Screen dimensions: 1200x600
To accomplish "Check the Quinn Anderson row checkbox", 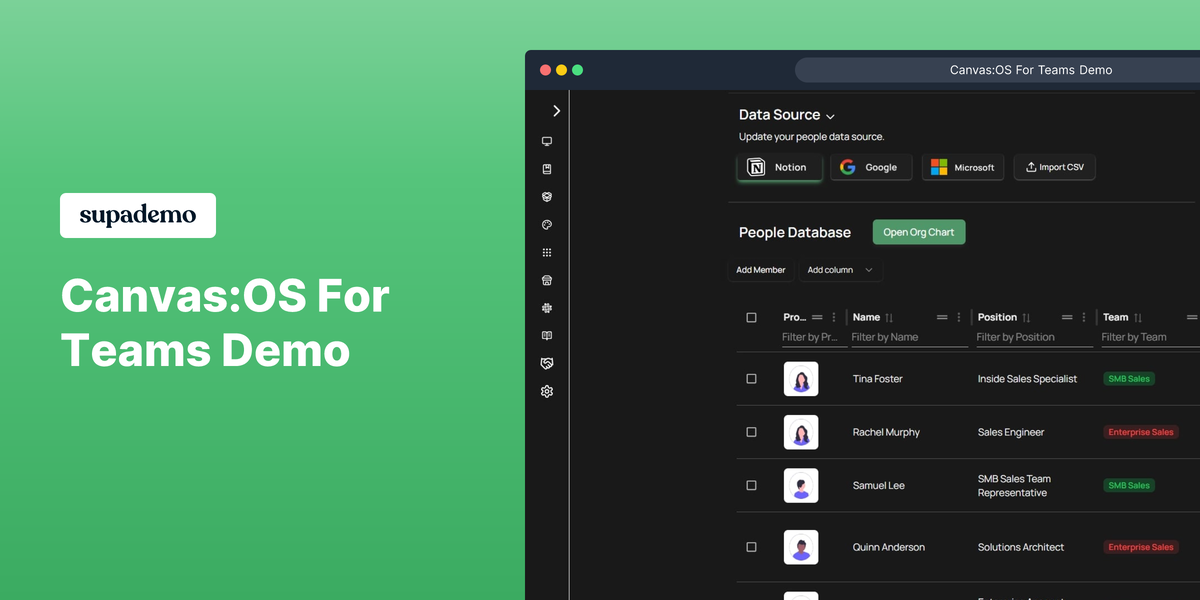I will [752, 547].
